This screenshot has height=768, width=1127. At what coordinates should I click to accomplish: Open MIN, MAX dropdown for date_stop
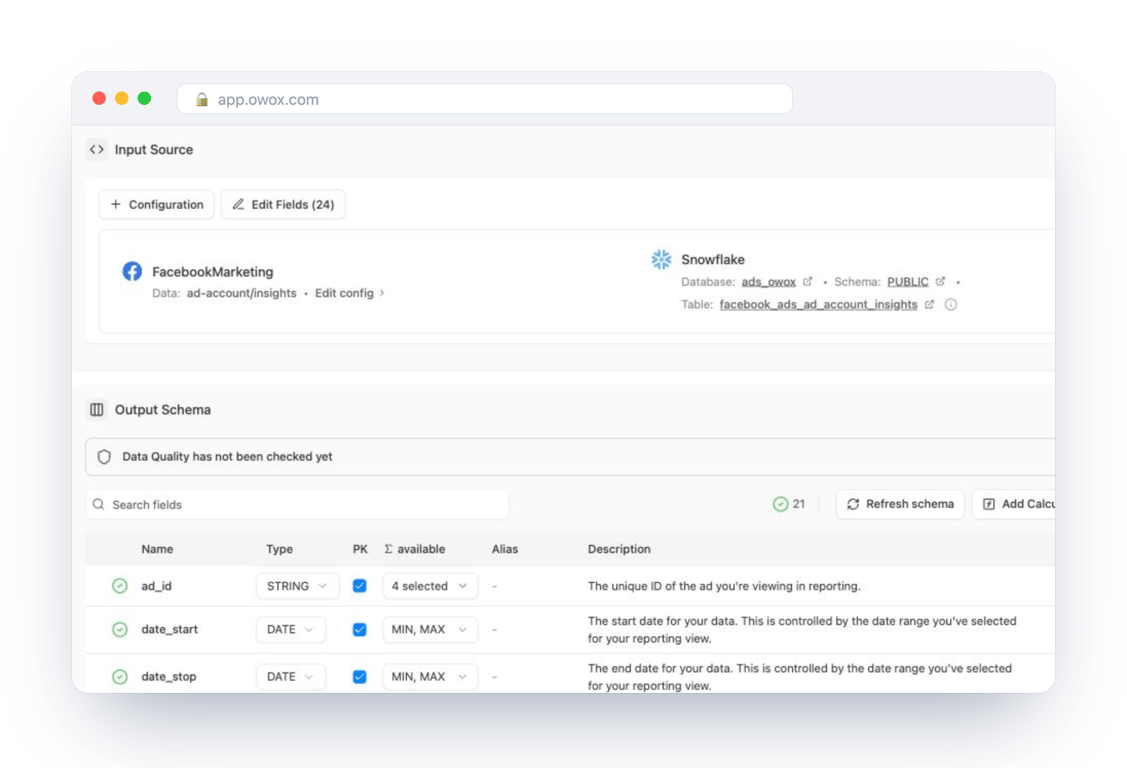coord(430,677)
